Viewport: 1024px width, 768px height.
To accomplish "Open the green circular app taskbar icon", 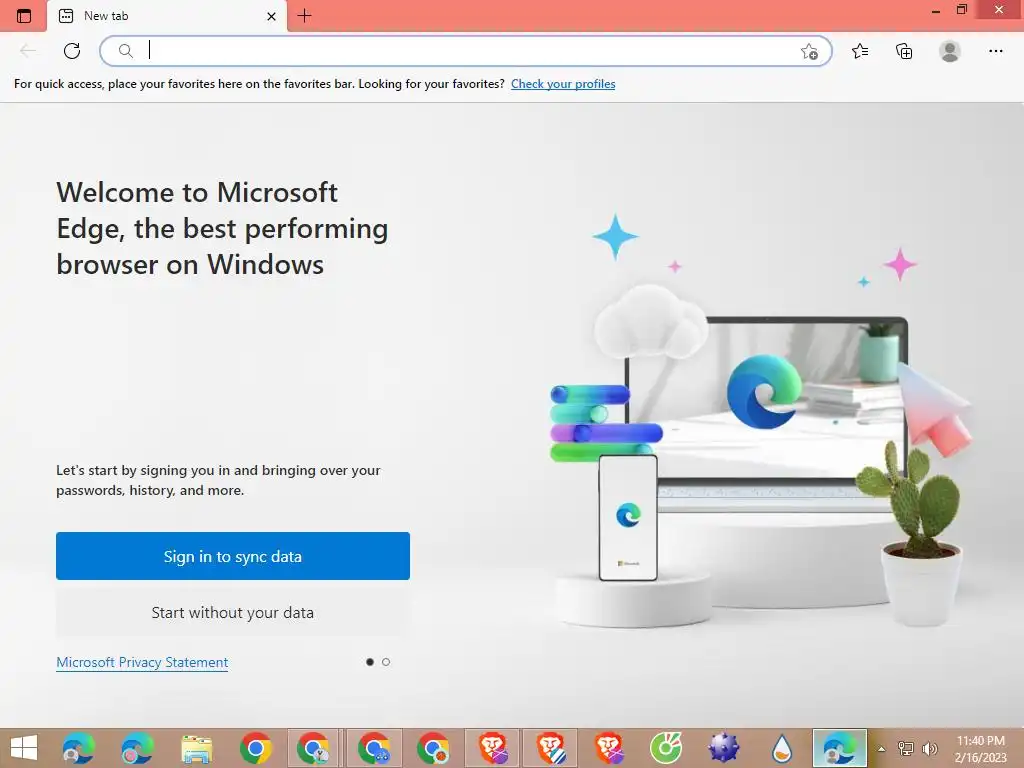I will click(x=665, y=748).
